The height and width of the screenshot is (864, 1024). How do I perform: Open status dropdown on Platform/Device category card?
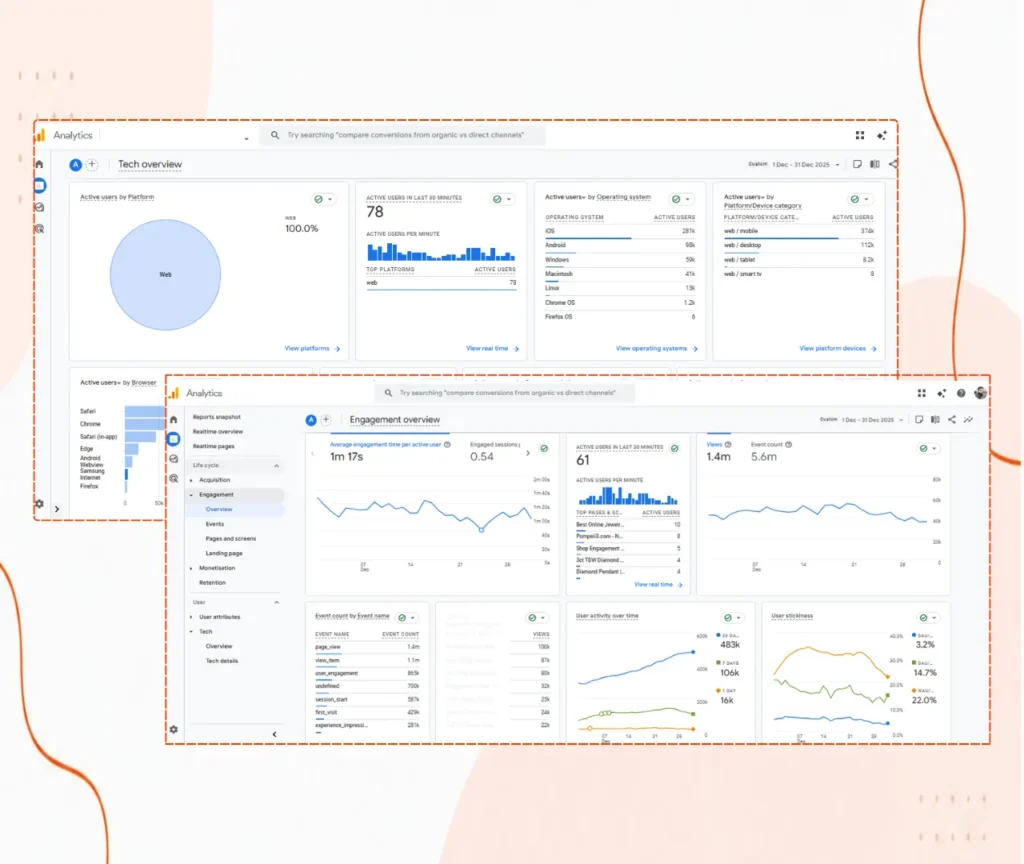(x=860, y=199)
